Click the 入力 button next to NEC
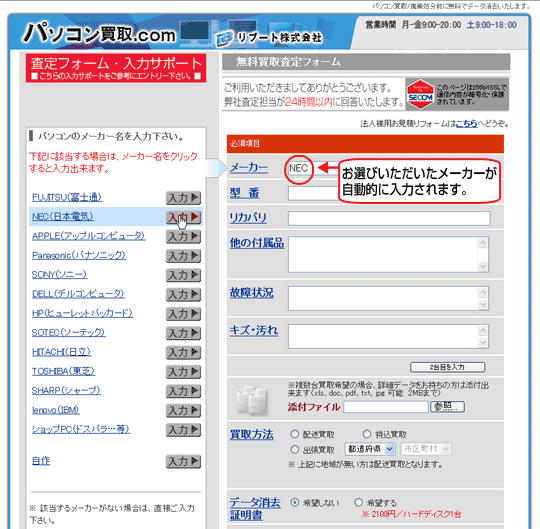 coord(183,217)
